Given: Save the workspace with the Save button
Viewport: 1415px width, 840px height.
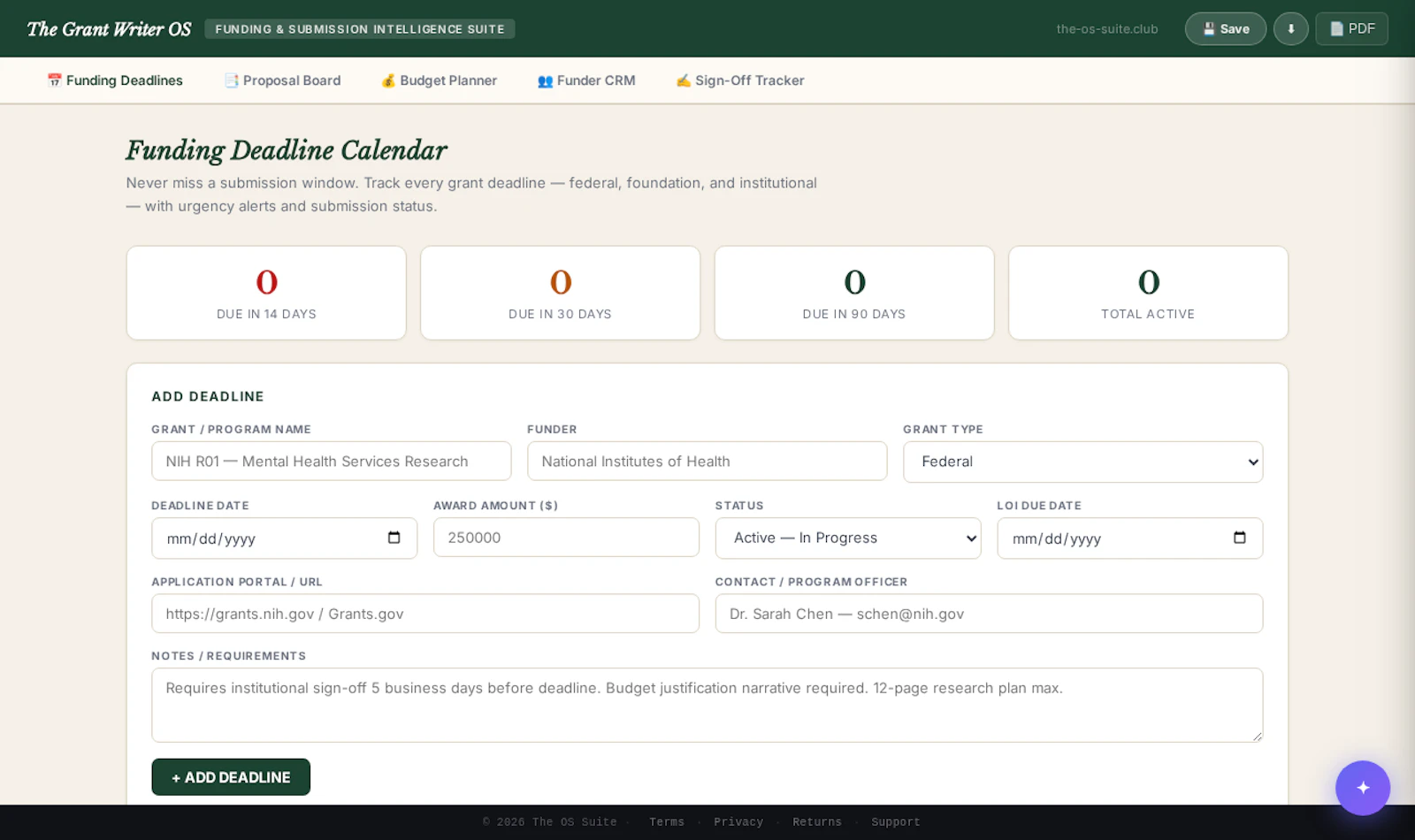Looking at the screenshot, I should (x=1225, y=28).
